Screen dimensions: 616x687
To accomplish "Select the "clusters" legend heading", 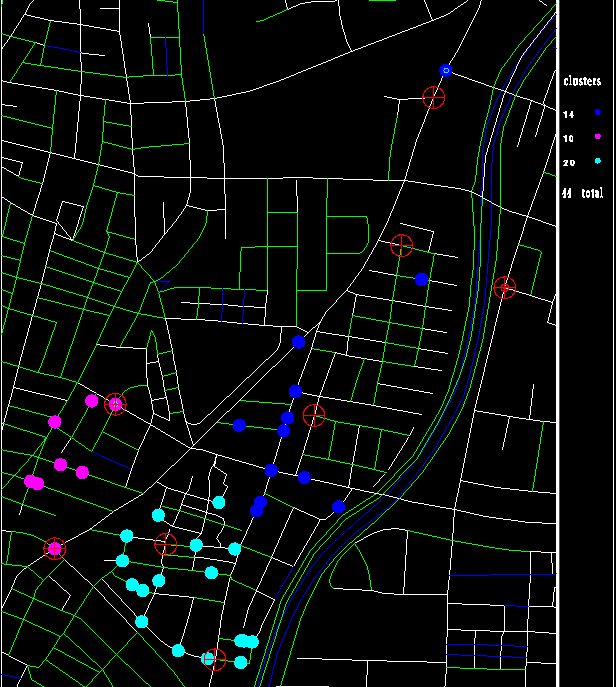I will (582, 81).
